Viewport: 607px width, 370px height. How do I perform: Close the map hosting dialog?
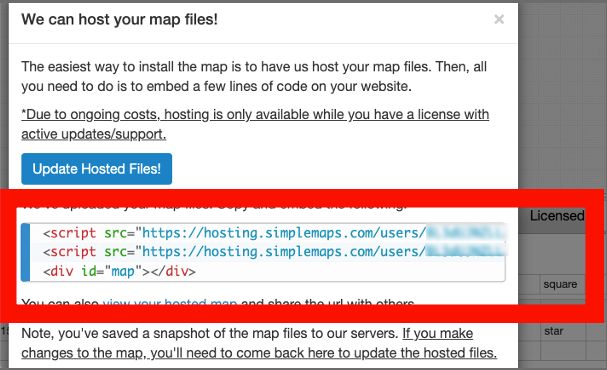(x=499, y=19)
